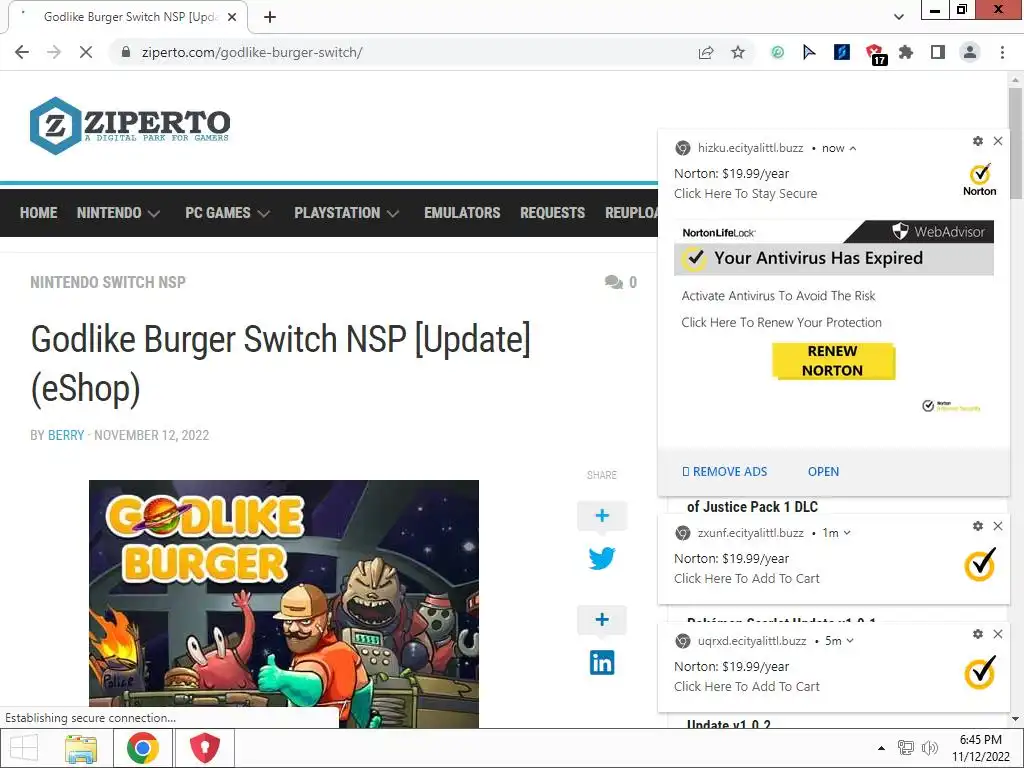The height and width of the screenshot is (768, 1024).
Task: Open settings gear on uqrxd notification
Action: (x=978, y=634)
